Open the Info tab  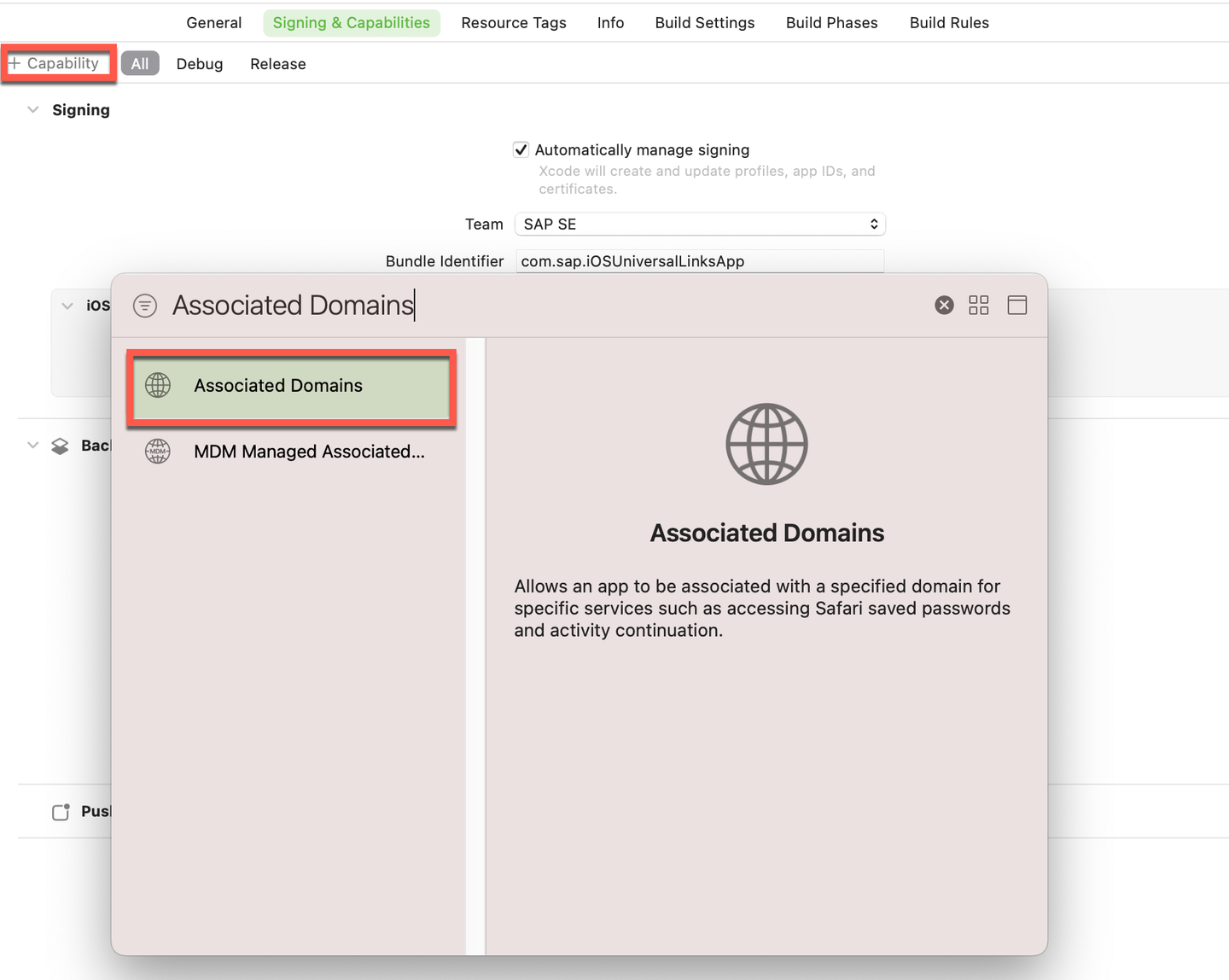tap(610, 23)
